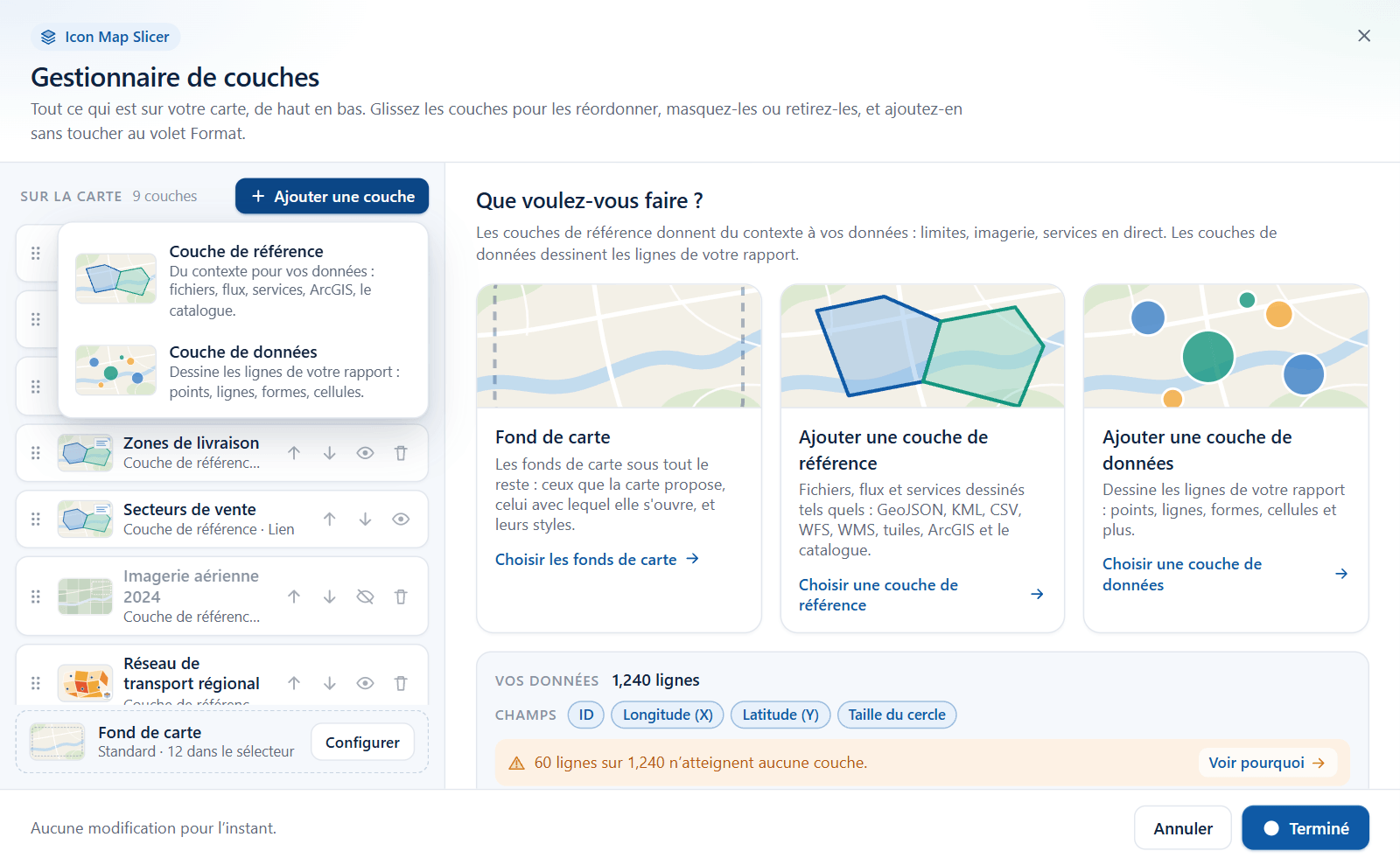This screenshot has width=1400, height=865.
Task: Click the Annuler button
Action: point(1183,828)
